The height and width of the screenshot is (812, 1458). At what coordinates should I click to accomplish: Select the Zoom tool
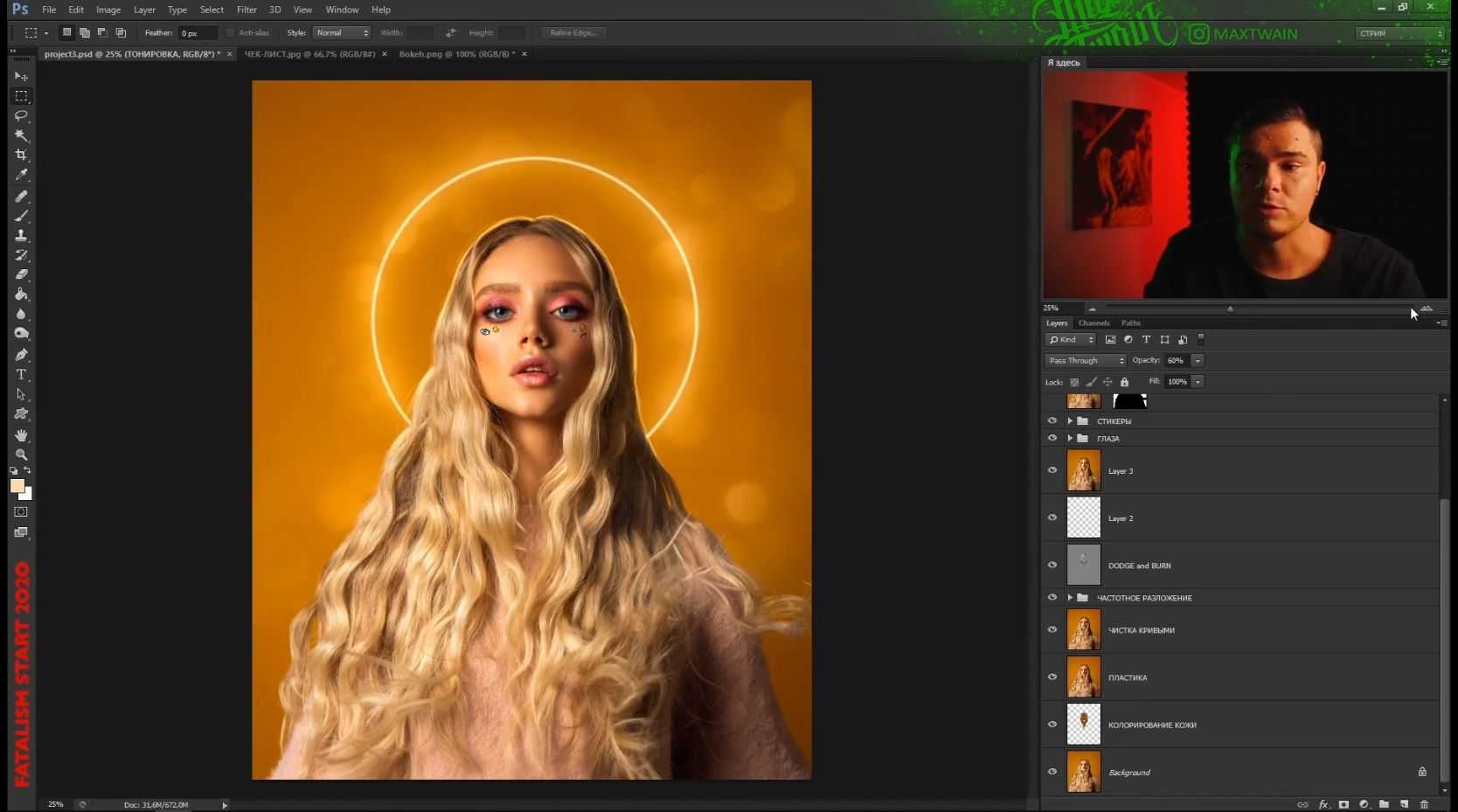tap(21, 455)
